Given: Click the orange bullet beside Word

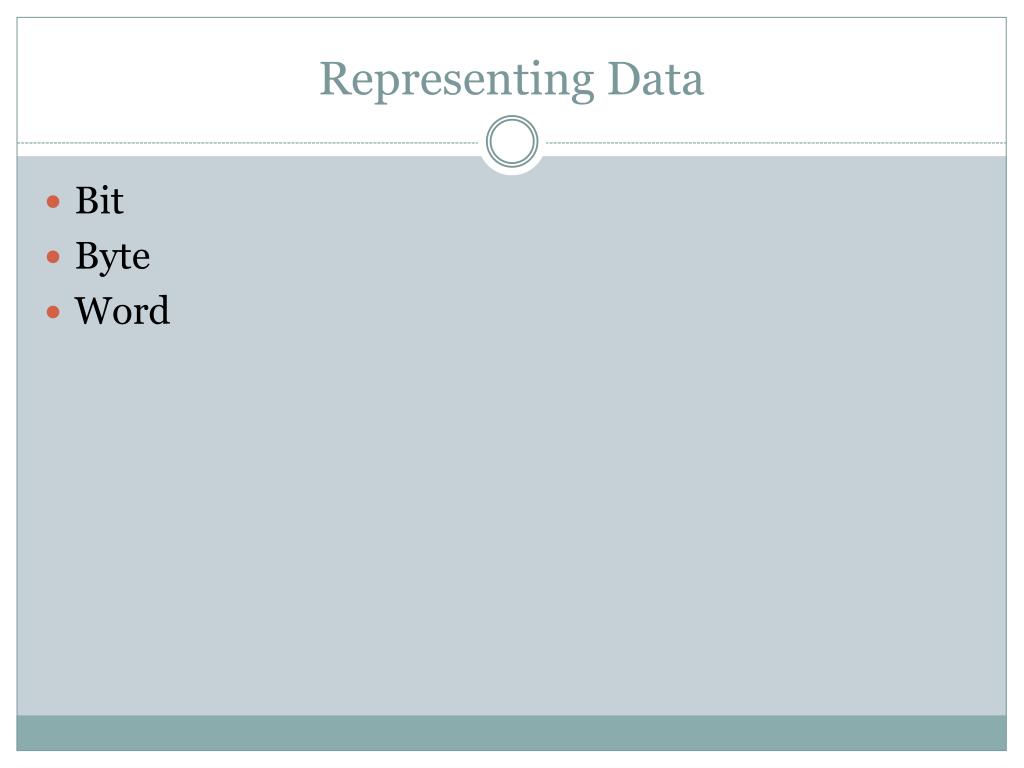Looking at the screenshot, I should (x=54, y=312).
